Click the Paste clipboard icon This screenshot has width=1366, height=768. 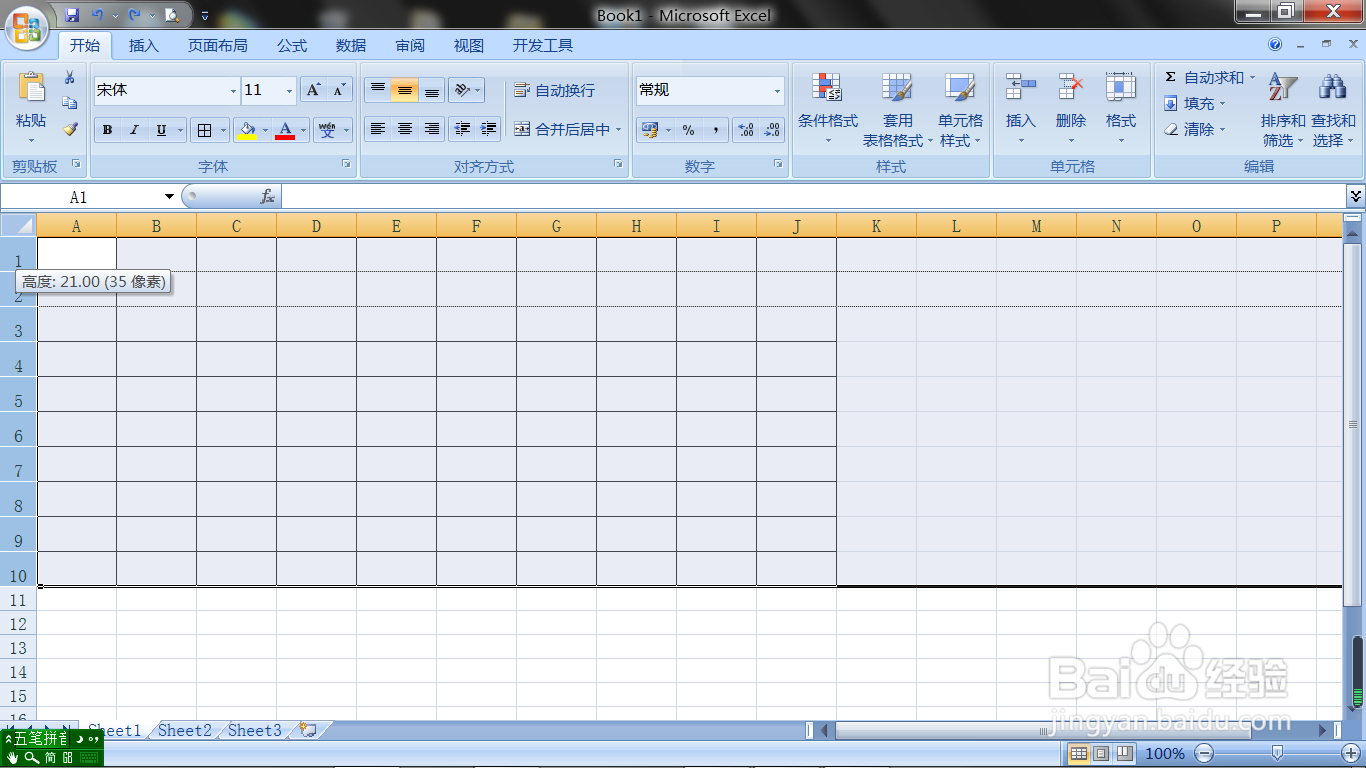(x=31, y=89)
